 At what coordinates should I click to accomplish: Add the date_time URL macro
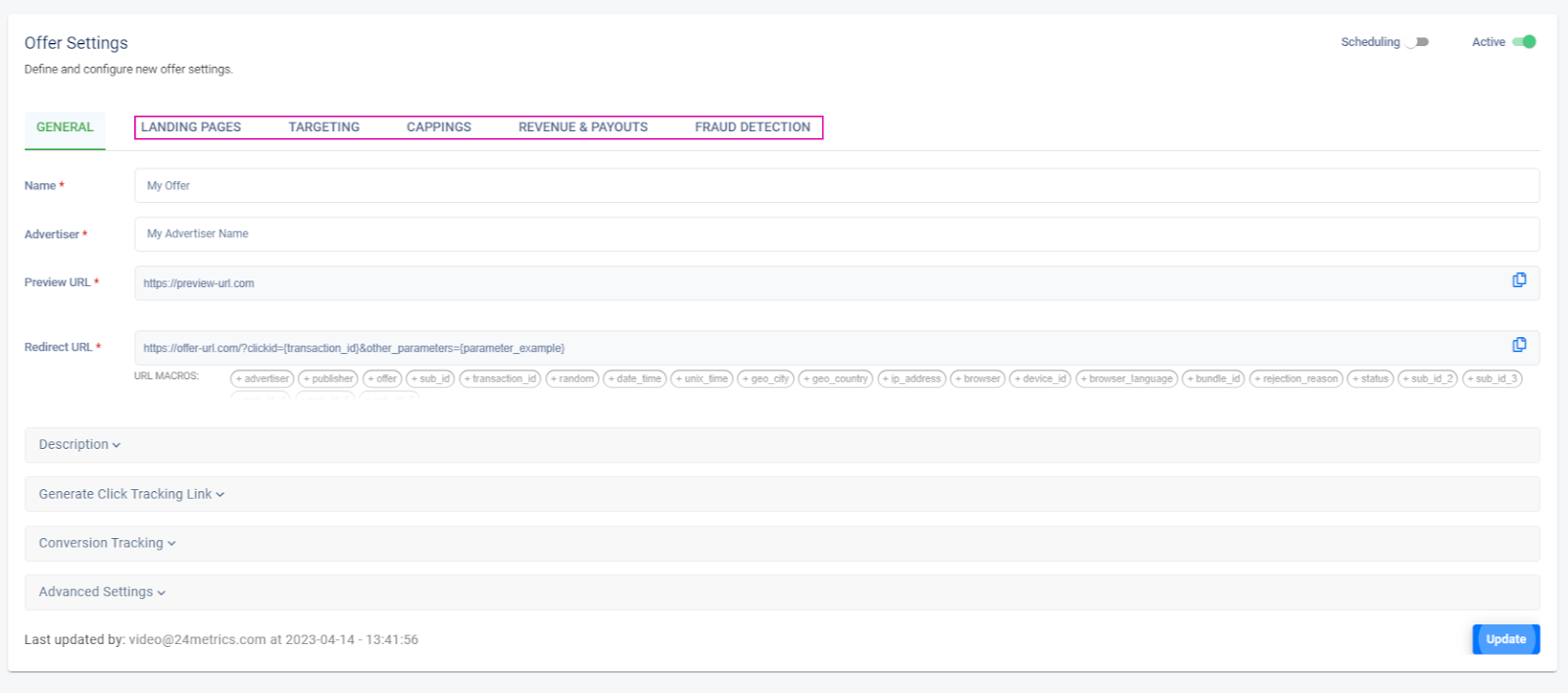pos(635,378)
